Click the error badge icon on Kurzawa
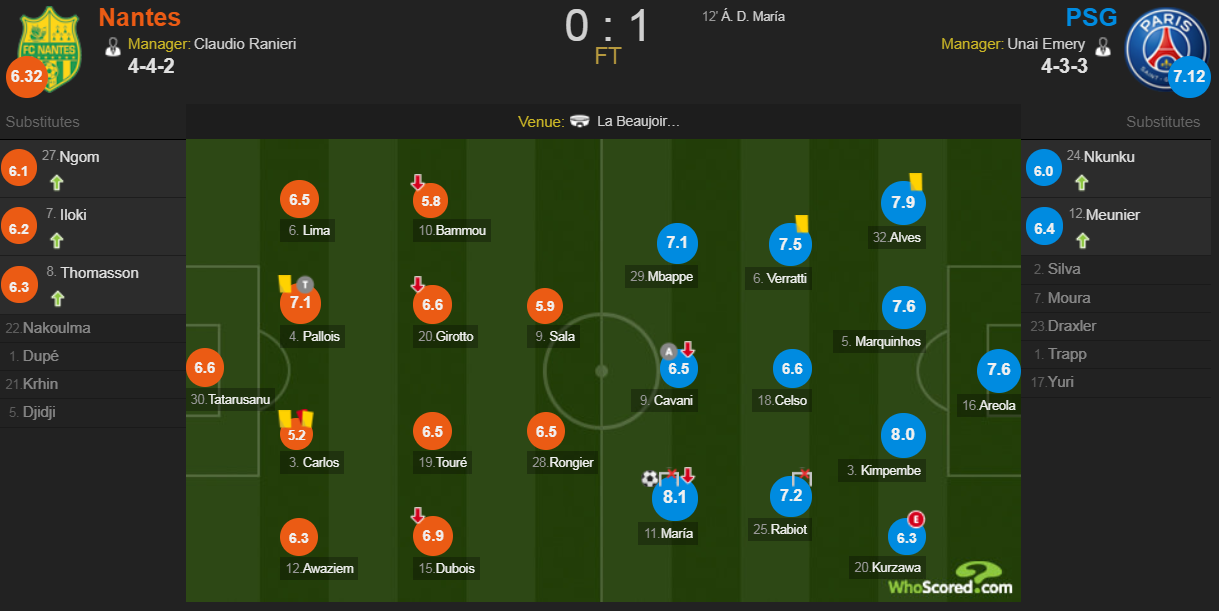The image size is (1219, 611). pyautogui.click(x=915, y=518)
